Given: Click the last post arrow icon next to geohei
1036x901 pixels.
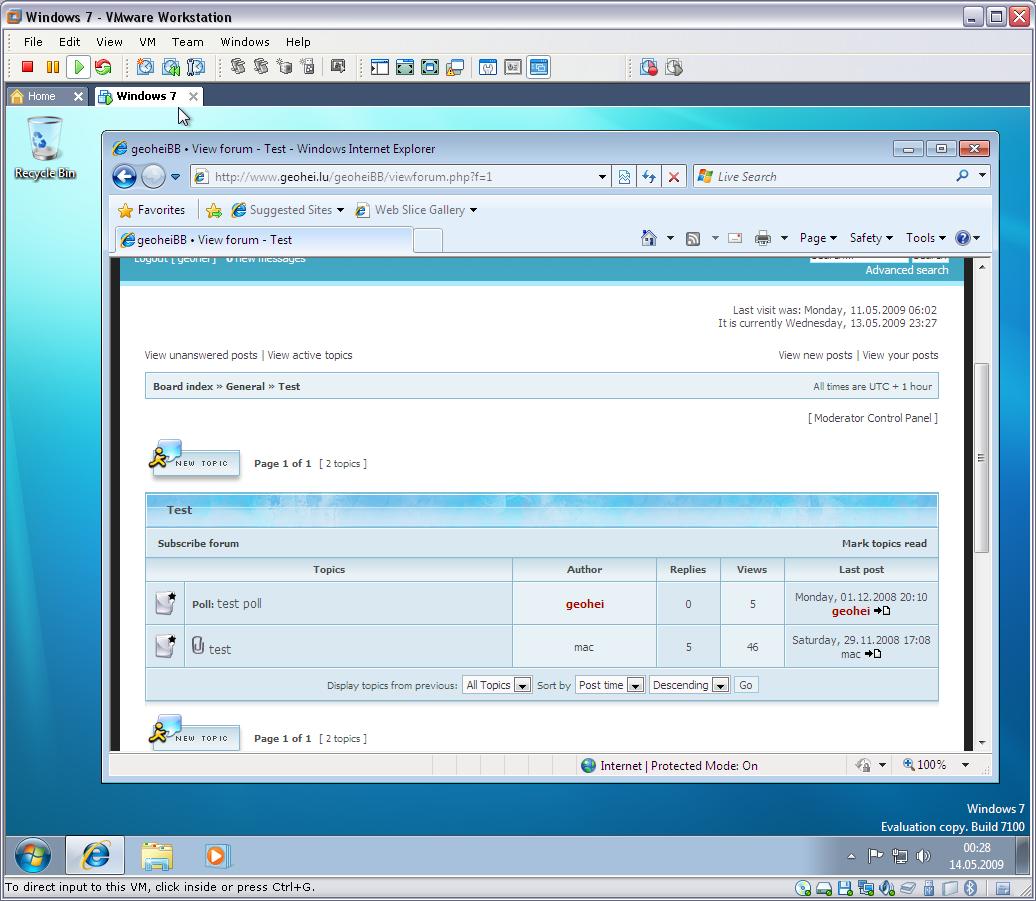Looking at the screenshot, I should (882, 611).
